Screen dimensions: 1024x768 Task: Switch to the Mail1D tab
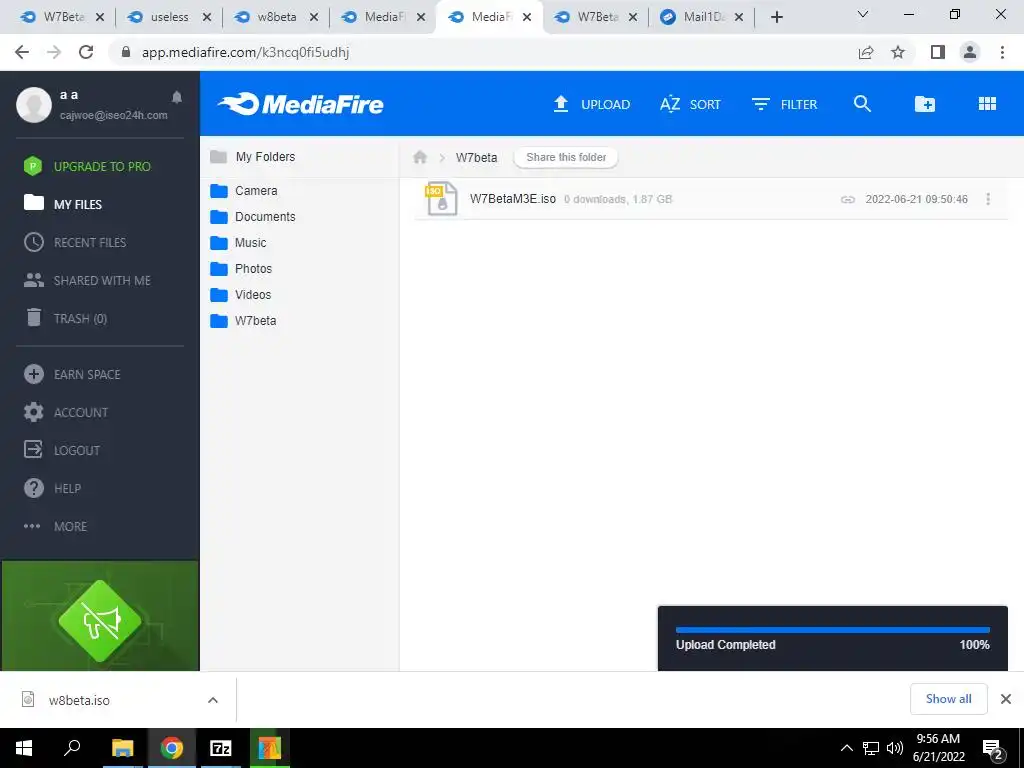[x=703, y=17]
